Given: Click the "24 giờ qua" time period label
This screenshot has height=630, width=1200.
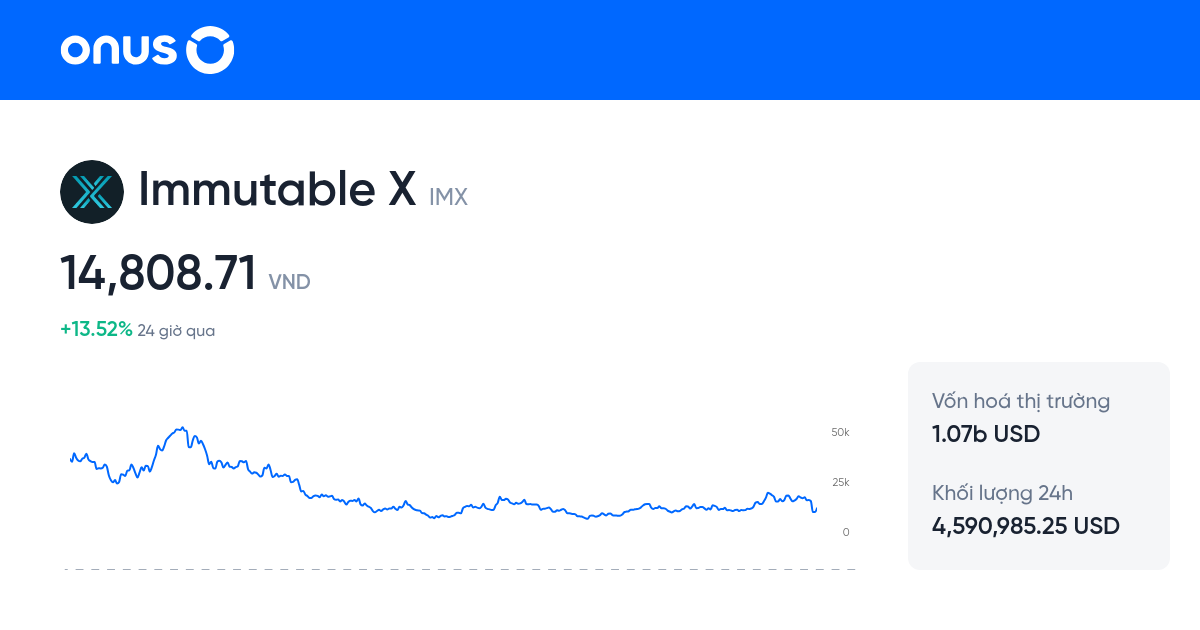Looking at the screenshot, I should pyautogui.click(x=176, y=331).
